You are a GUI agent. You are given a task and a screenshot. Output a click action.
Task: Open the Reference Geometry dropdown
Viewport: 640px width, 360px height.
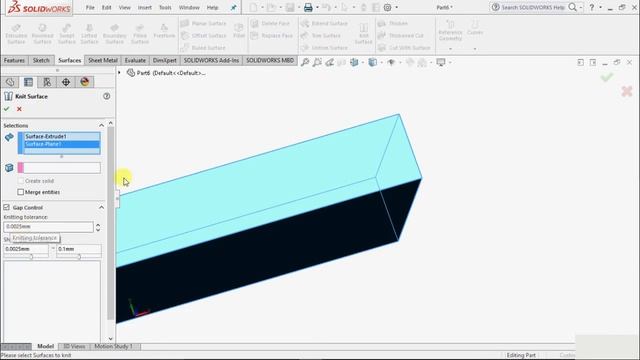450,49
